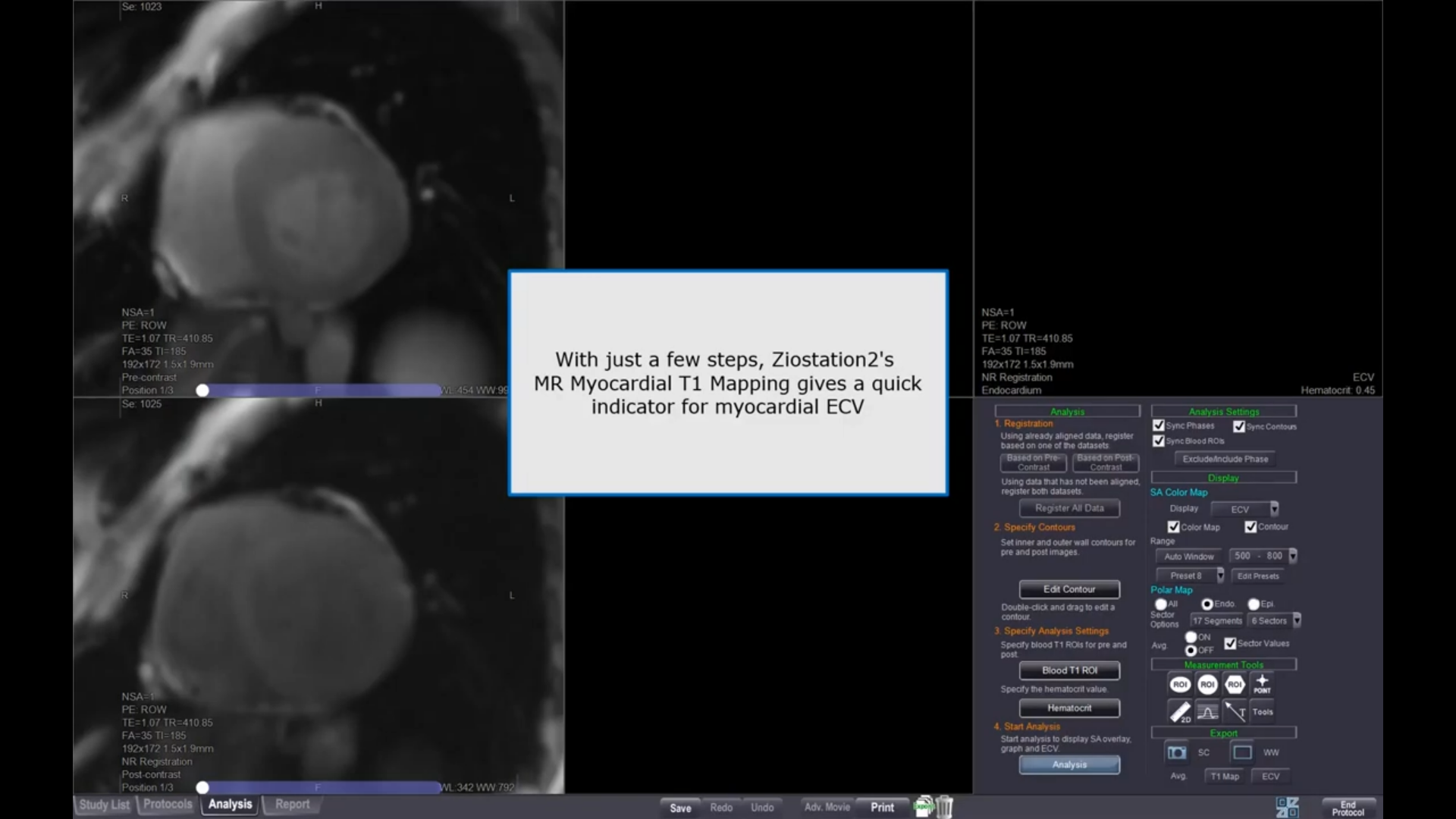The width and height of the screenshot is (1456, 819).
Task: Click the 'Se: 1025' series label
Action: point(141,404)
